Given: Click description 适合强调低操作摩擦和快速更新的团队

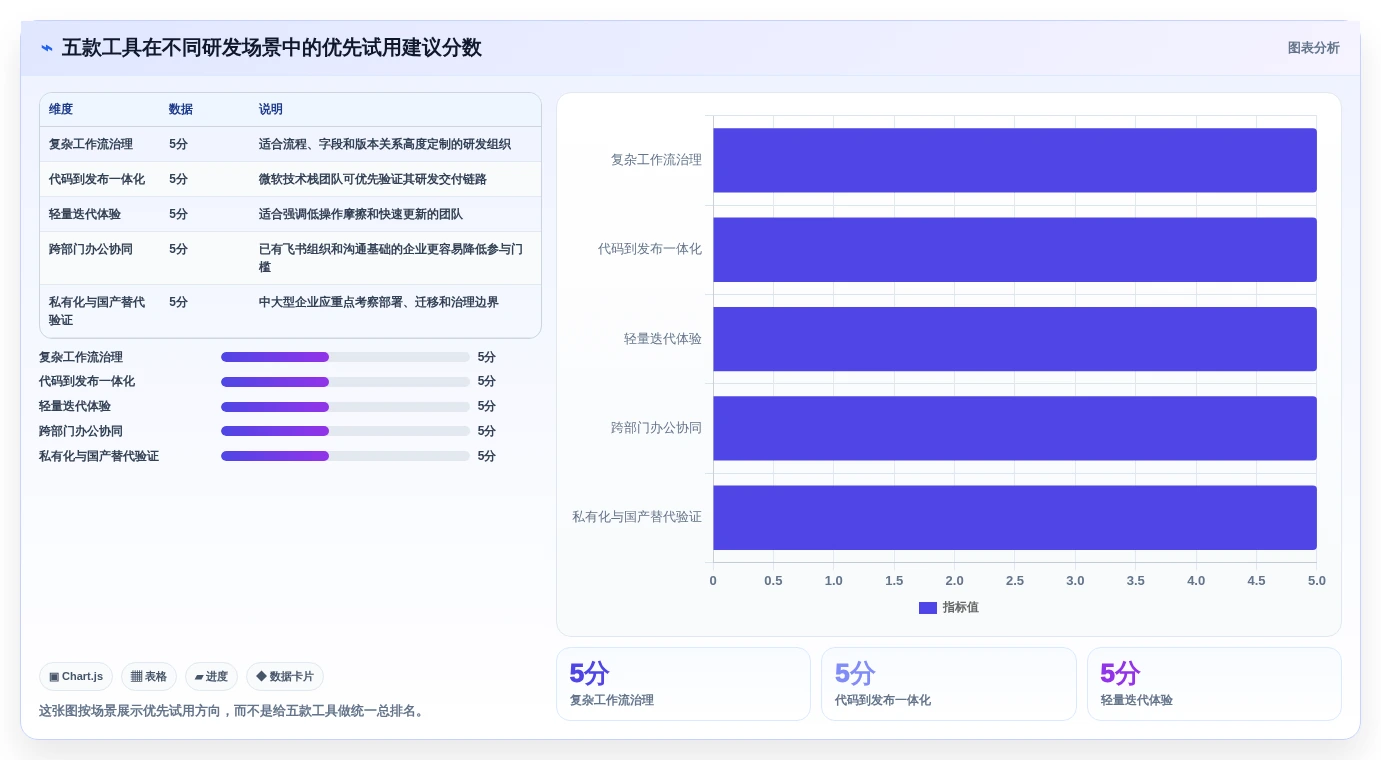Looking at the screenshot, I should pyautogui.click(x=361, y=214).
